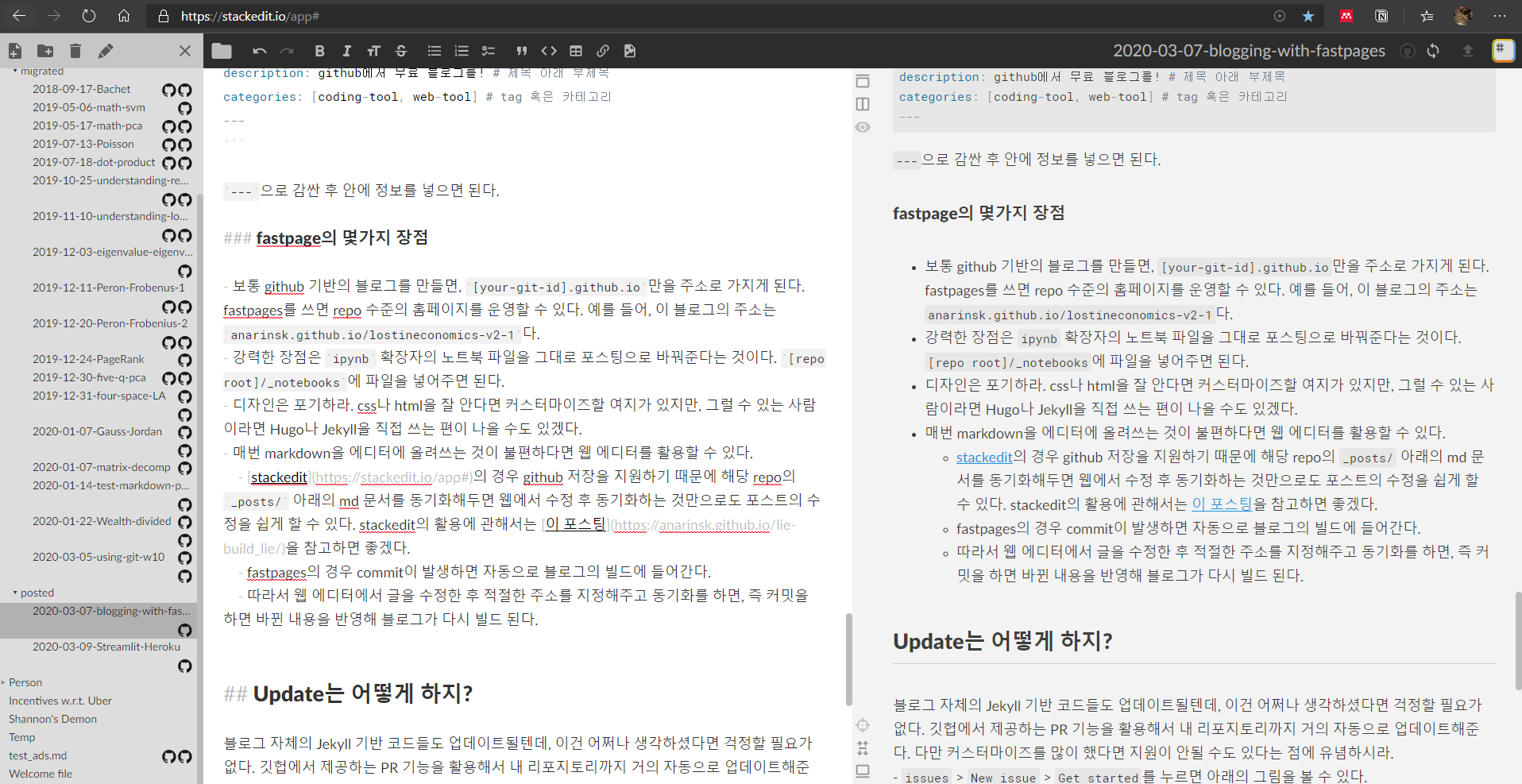Open file 2019-07-13-Poisson
Viewport: 1522px width, 784px height.
point(83,144)
